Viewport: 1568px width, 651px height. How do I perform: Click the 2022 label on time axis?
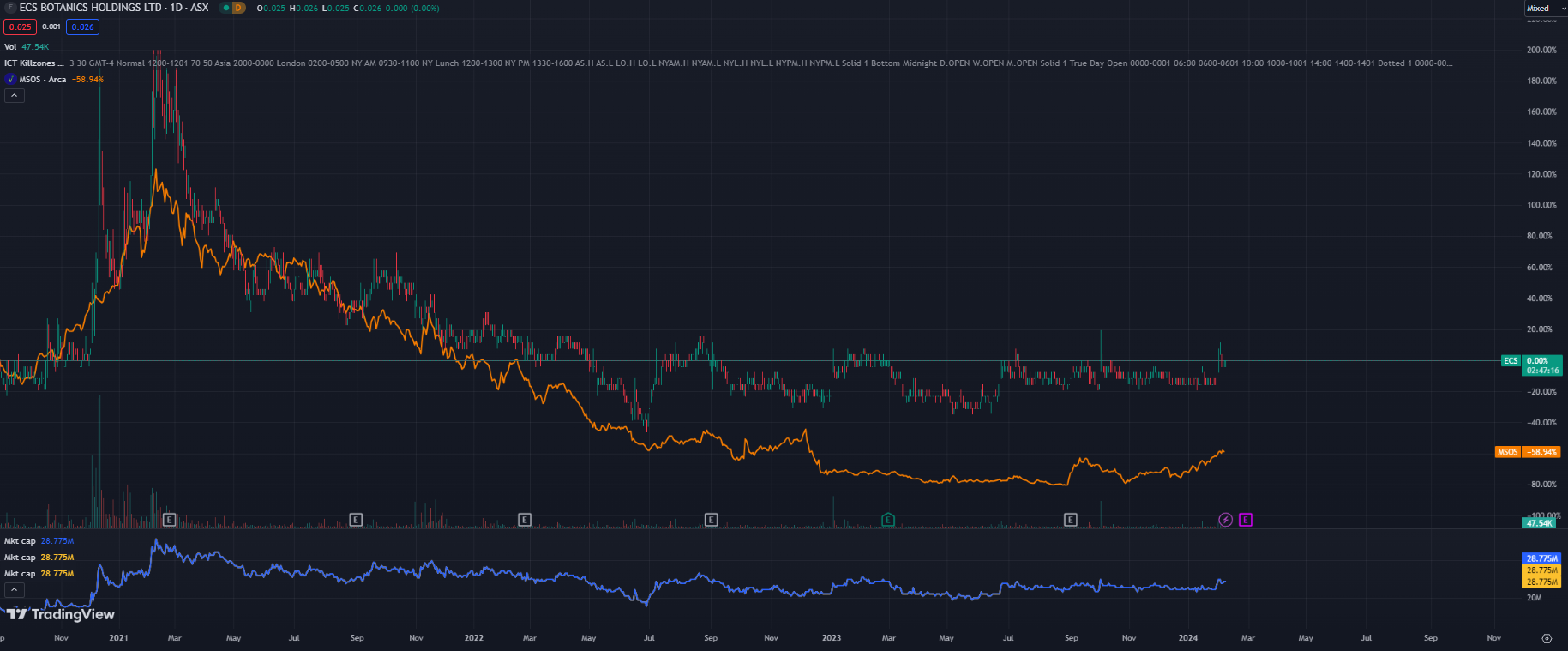coord(473,638)
